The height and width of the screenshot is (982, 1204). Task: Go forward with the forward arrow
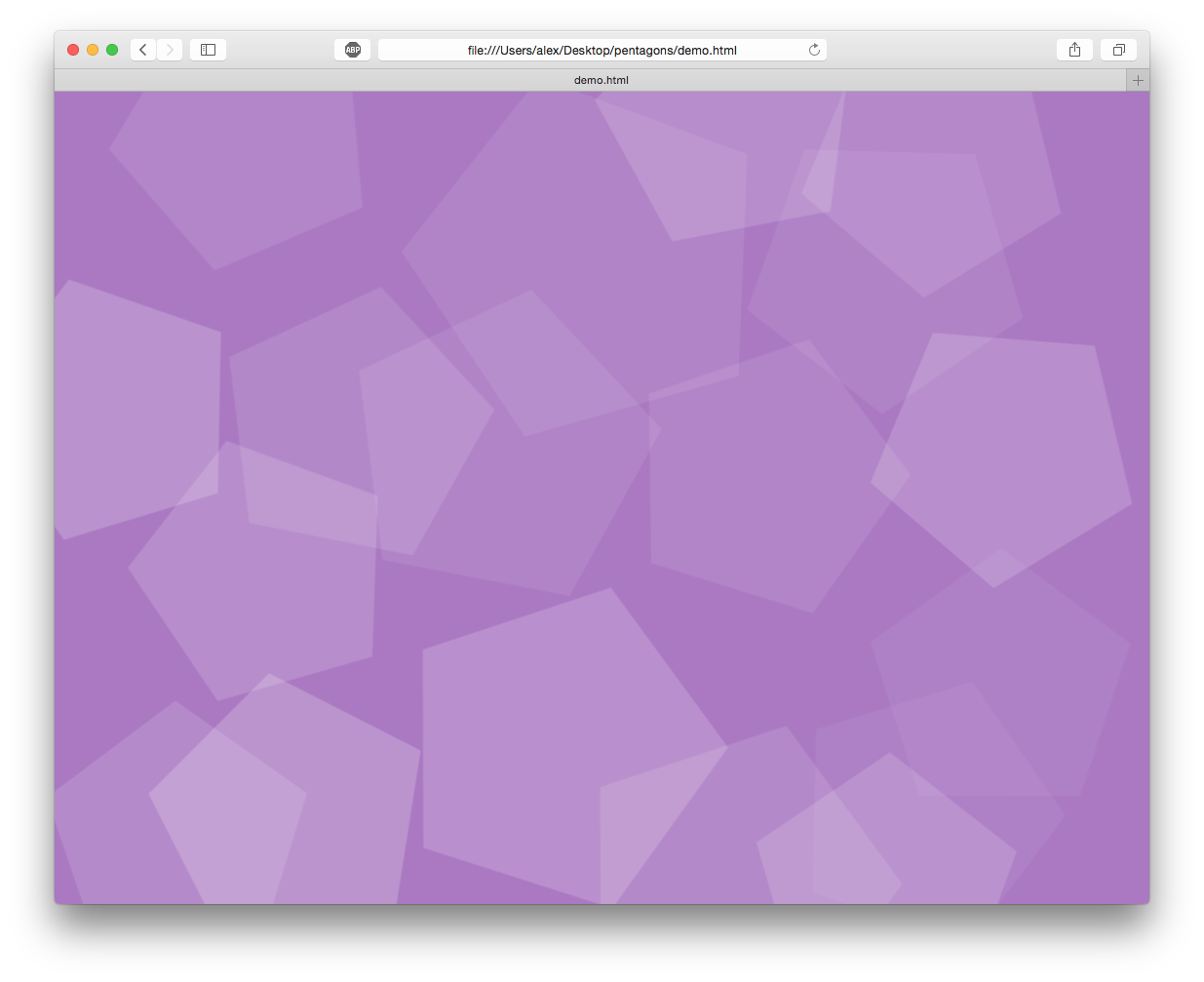[170, 50]
